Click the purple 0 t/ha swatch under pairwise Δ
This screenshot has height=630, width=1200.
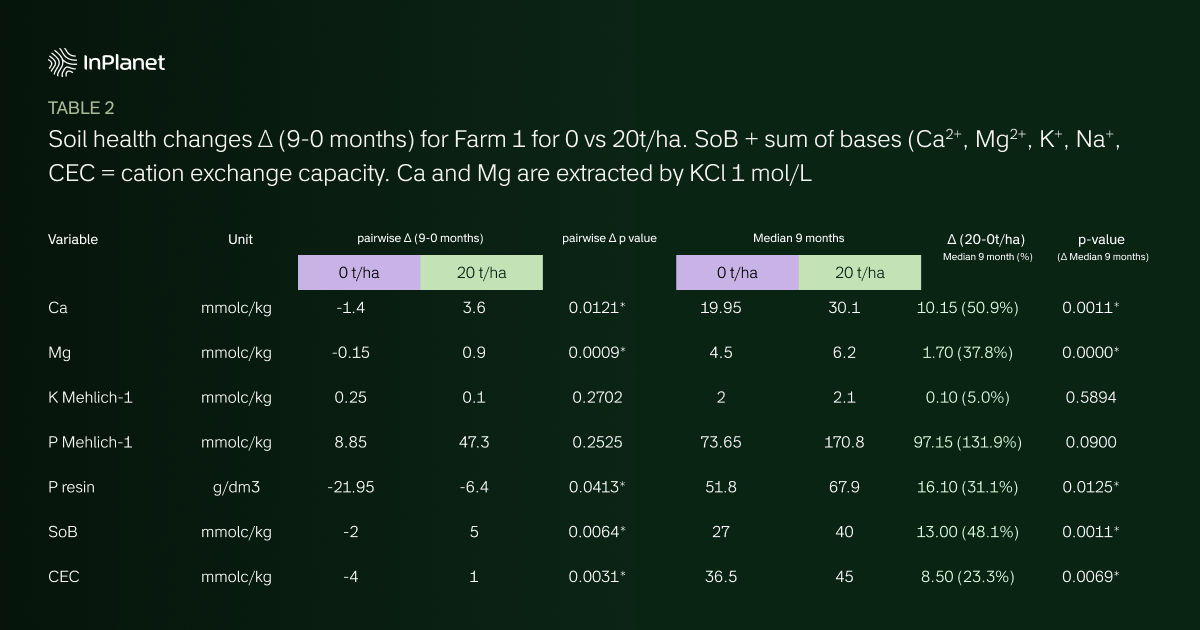358,273
